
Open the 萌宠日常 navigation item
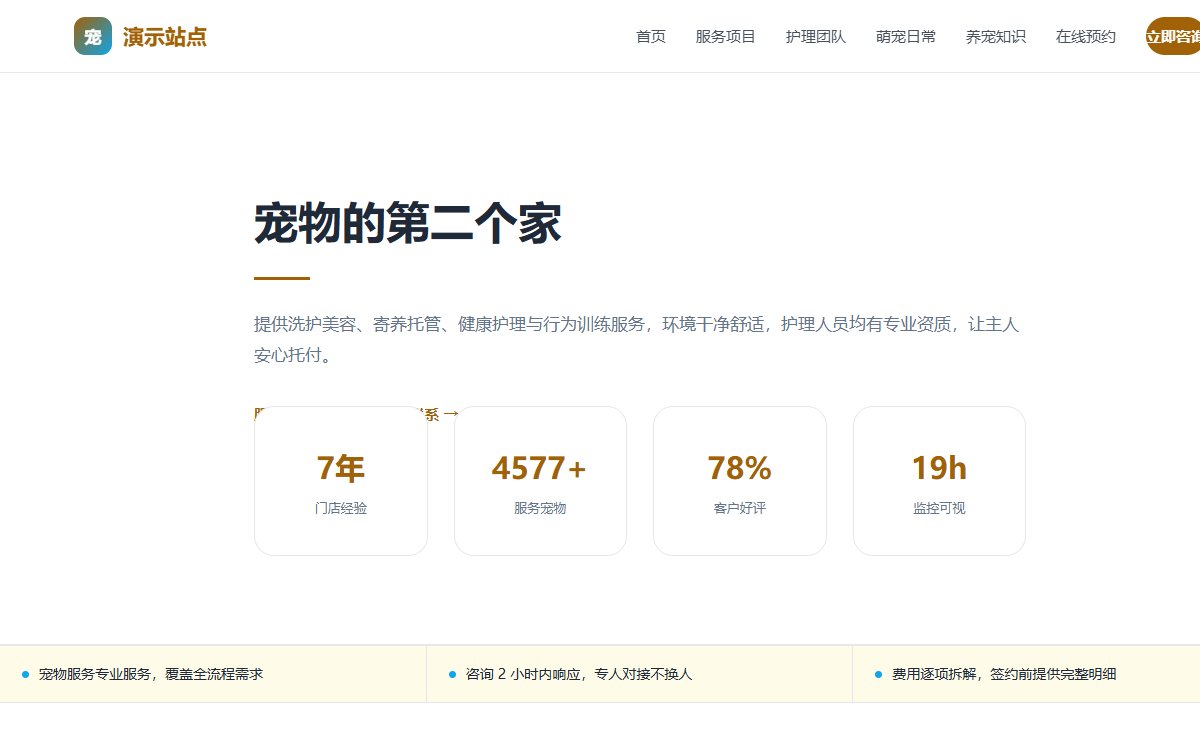pos(906,37)
